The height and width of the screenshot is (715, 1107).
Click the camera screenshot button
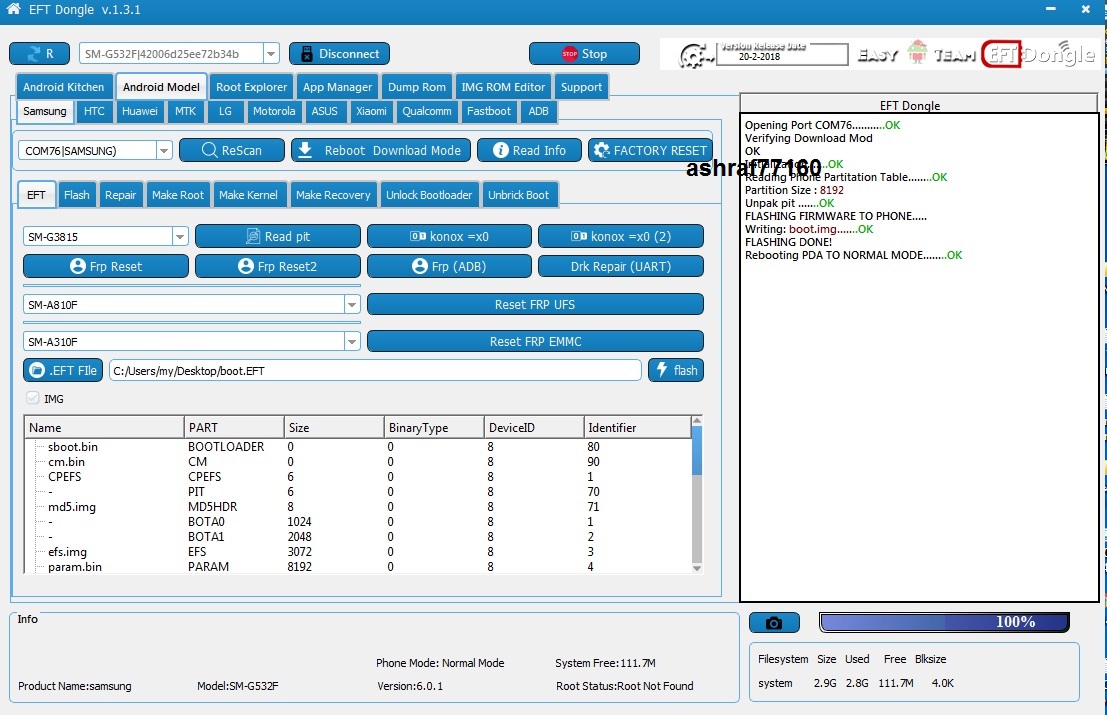coord(774,623)
